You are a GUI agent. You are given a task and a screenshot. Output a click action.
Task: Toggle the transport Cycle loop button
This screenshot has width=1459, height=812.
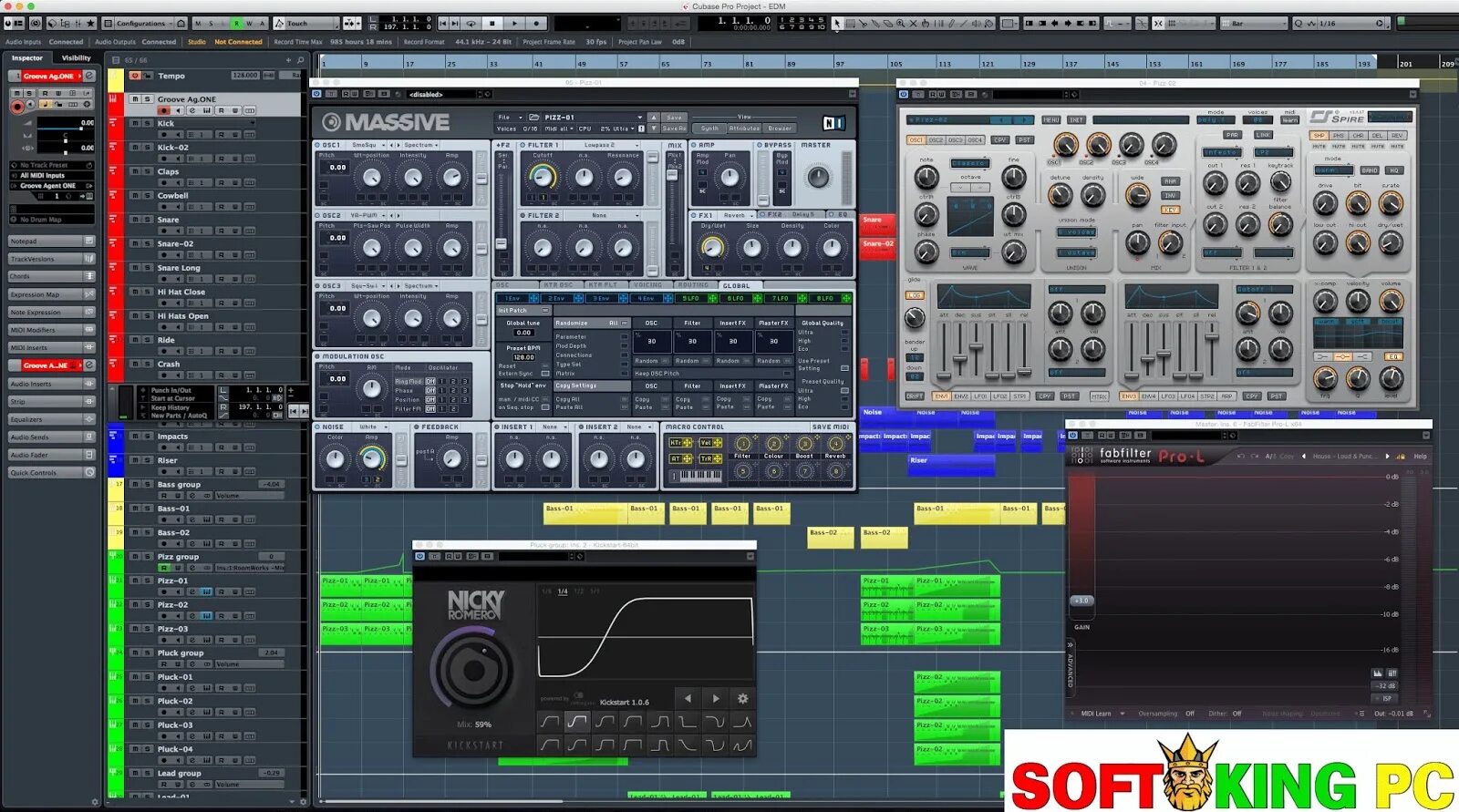coord(471,23)
